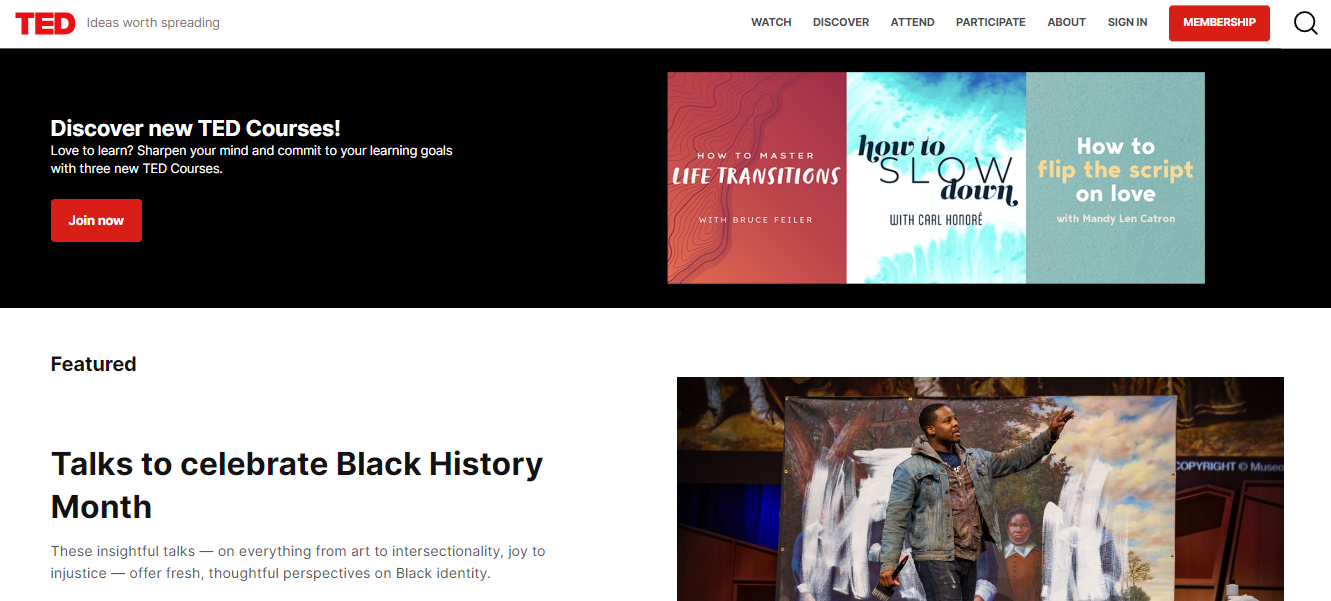This screenshot has width=1331, height=601.
Task: Open search with the magnifying glass icon
Action: click(1305, 23)
